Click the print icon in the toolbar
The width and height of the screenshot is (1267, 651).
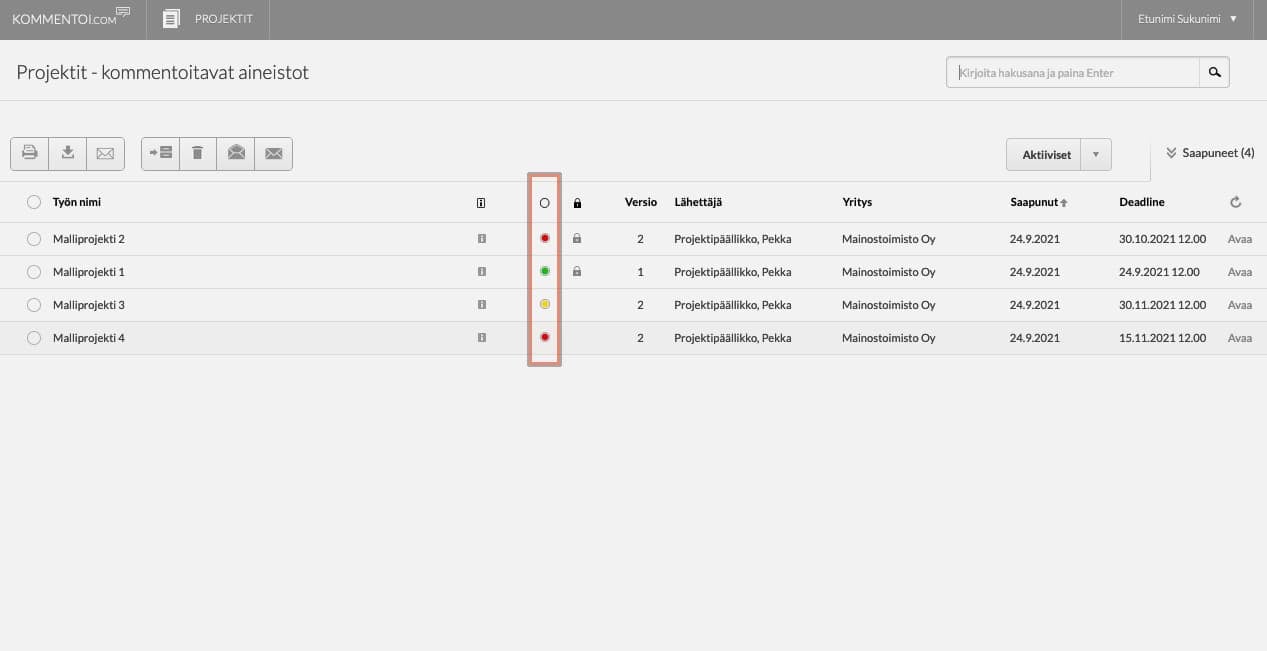30,153
